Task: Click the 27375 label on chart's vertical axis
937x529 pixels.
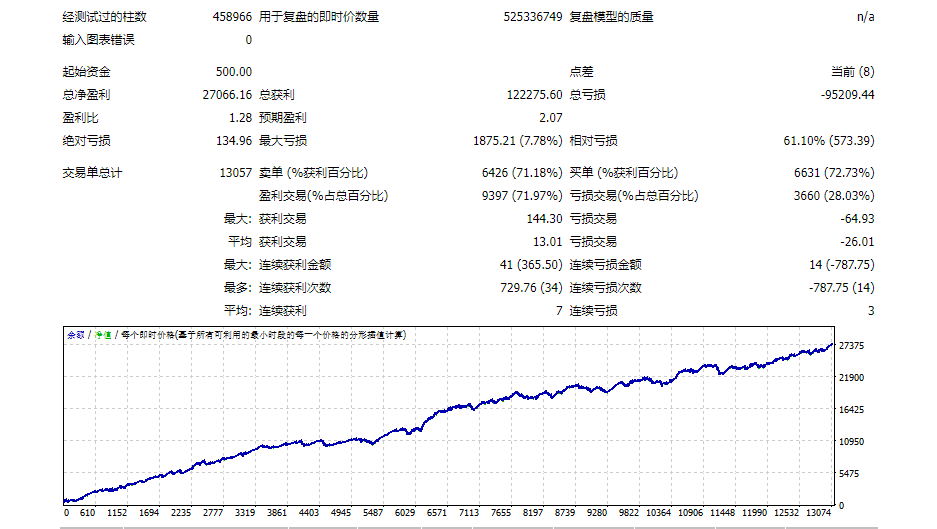Action: pos(851,345)
